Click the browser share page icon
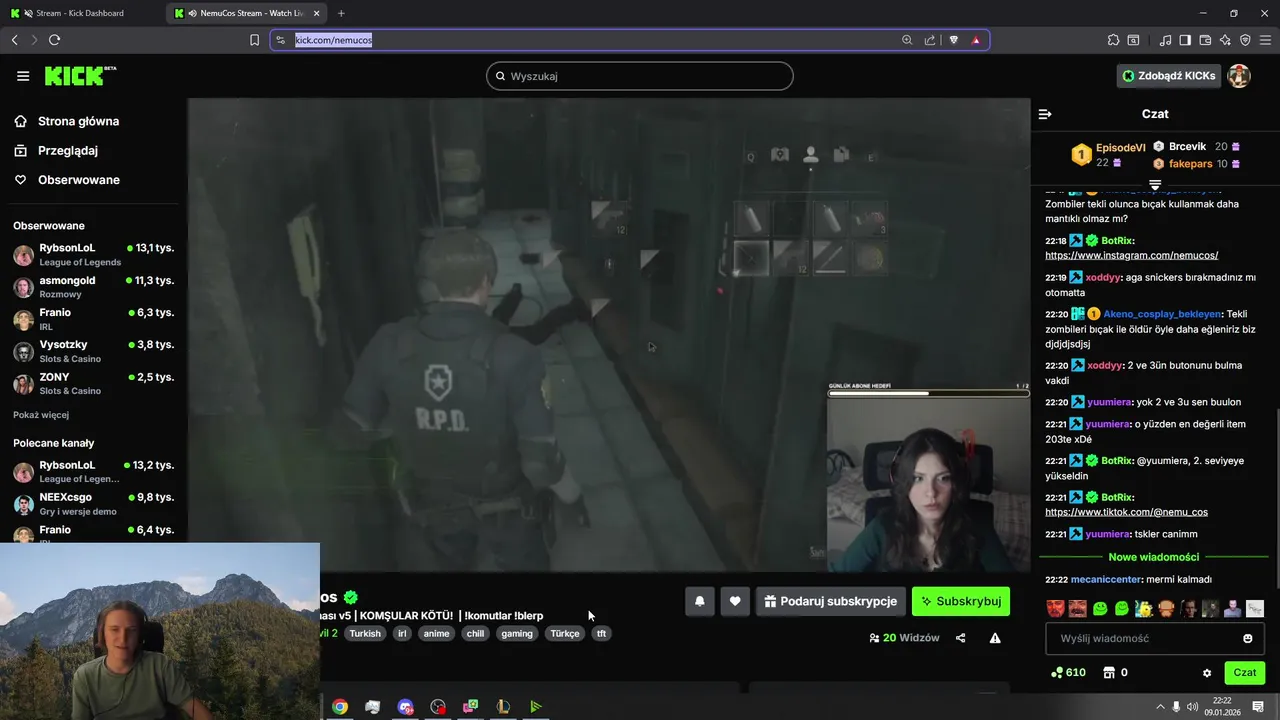Viewport: 1280px width, 720px height. 930,40
